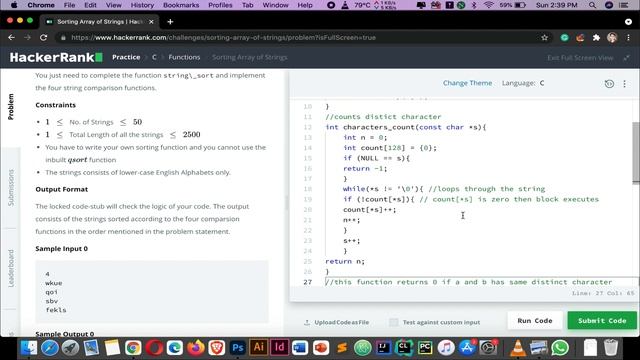Go to the C breadcrumb link

[x=154, y=57]
